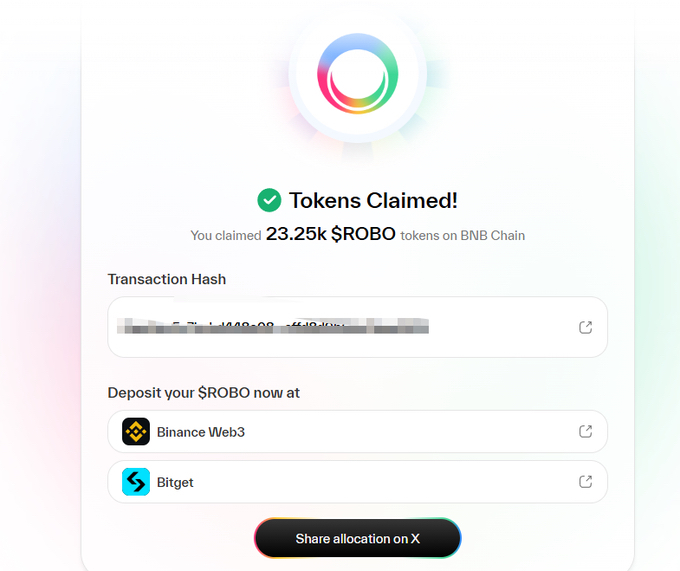Click the Deposit your $ROBO now at label

204,393
